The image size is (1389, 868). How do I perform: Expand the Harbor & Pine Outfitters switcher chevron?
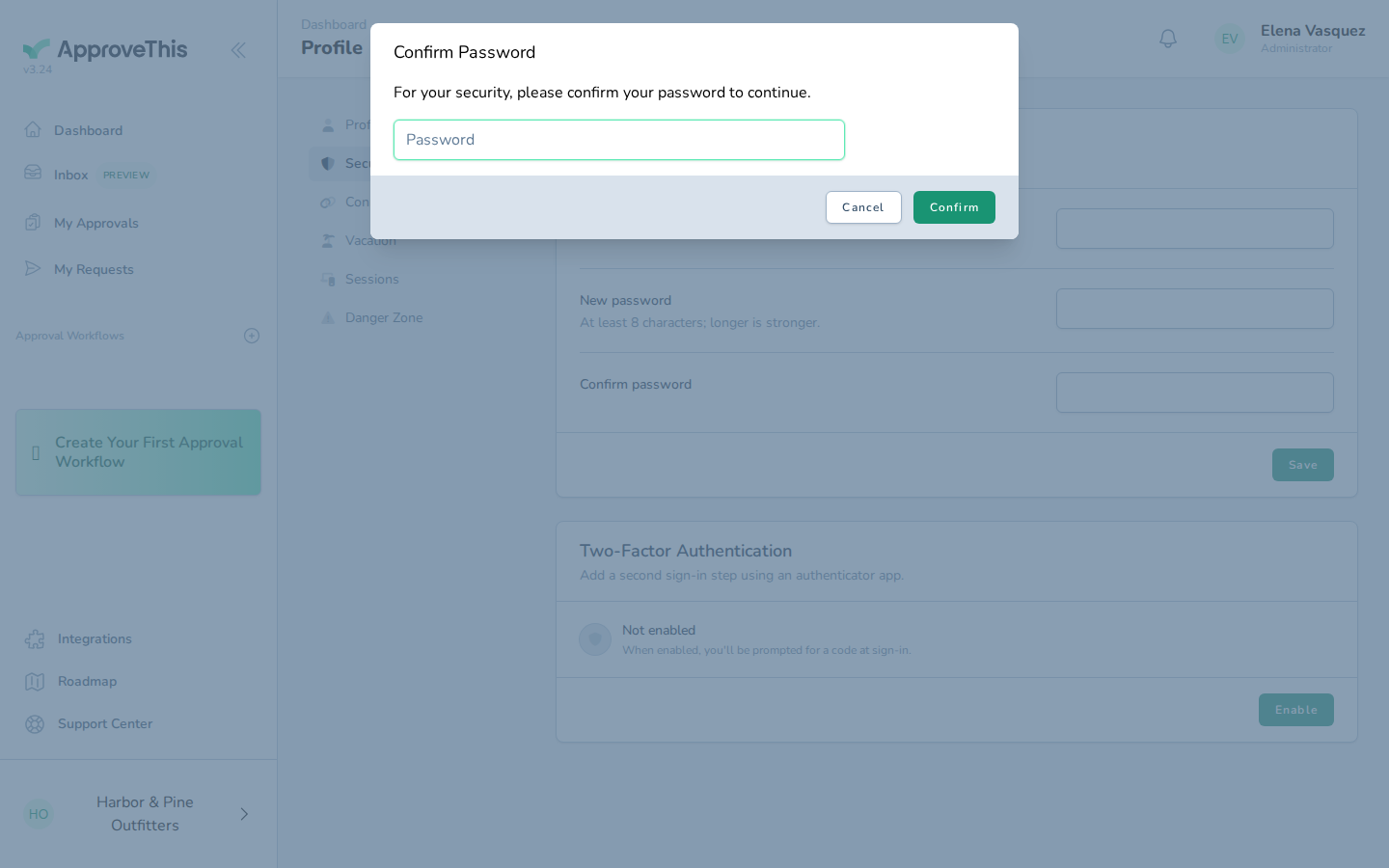pos(244,814)
